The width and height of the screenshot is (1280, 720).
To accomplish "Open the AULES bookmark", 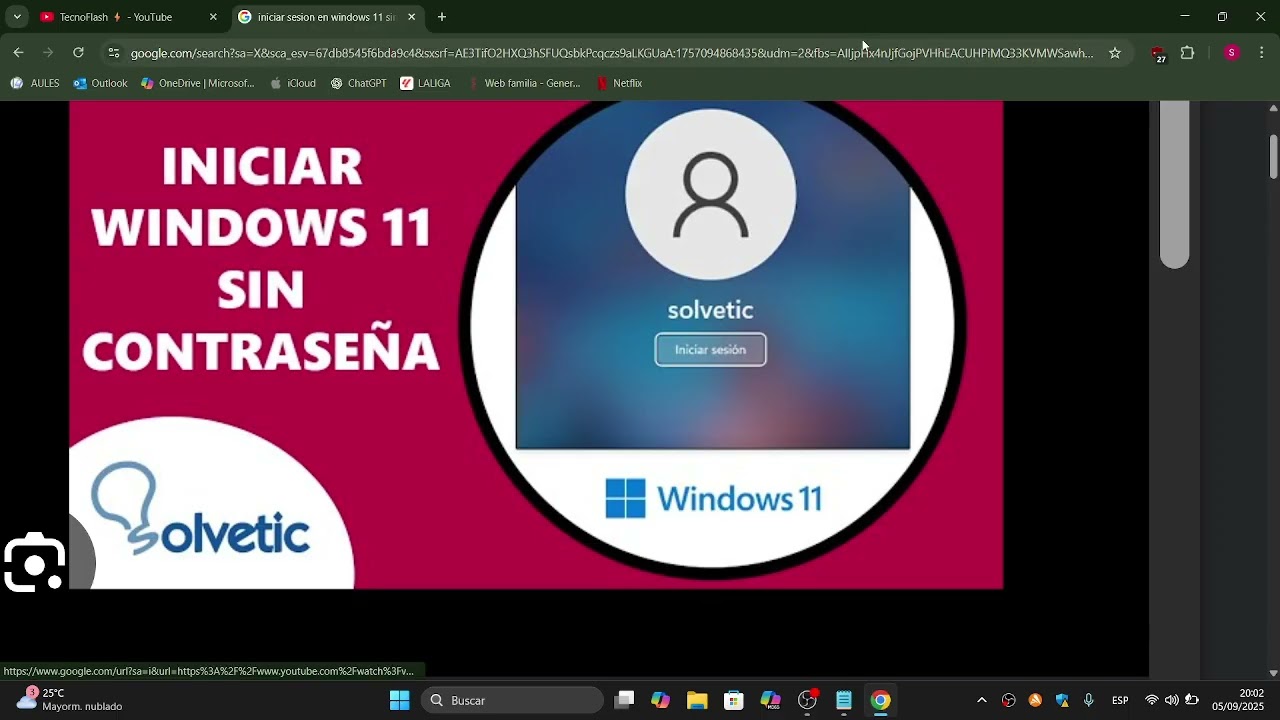I will (35, 83).
